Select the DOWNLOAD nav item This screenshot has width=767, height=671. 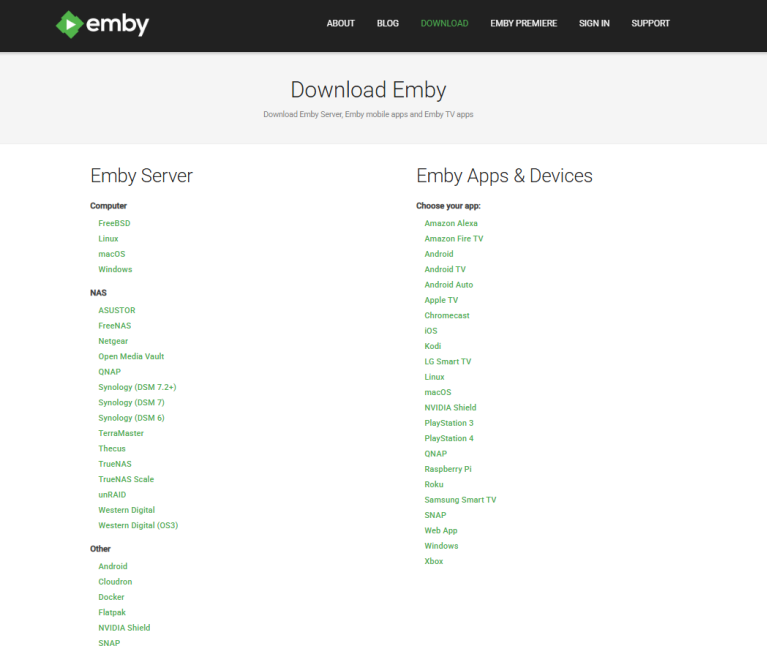click(x=444, y=23)
